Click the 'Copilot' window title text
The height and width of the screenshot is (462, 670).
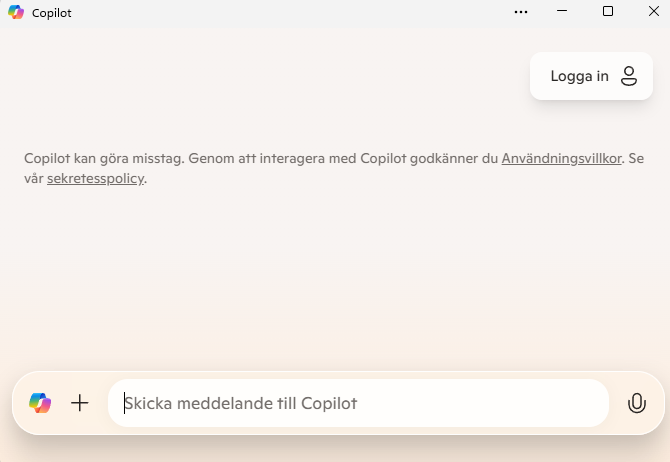[52, 13]
